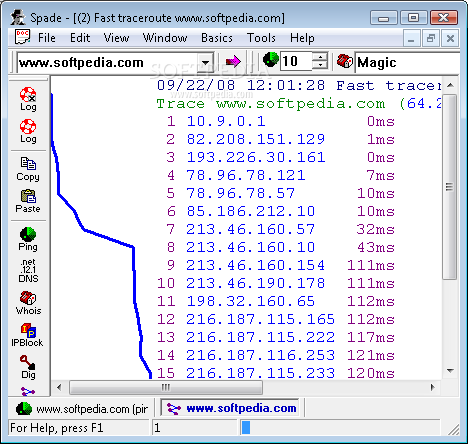Switch to the www.softpedia.com ping tab

tap(82, 409)
